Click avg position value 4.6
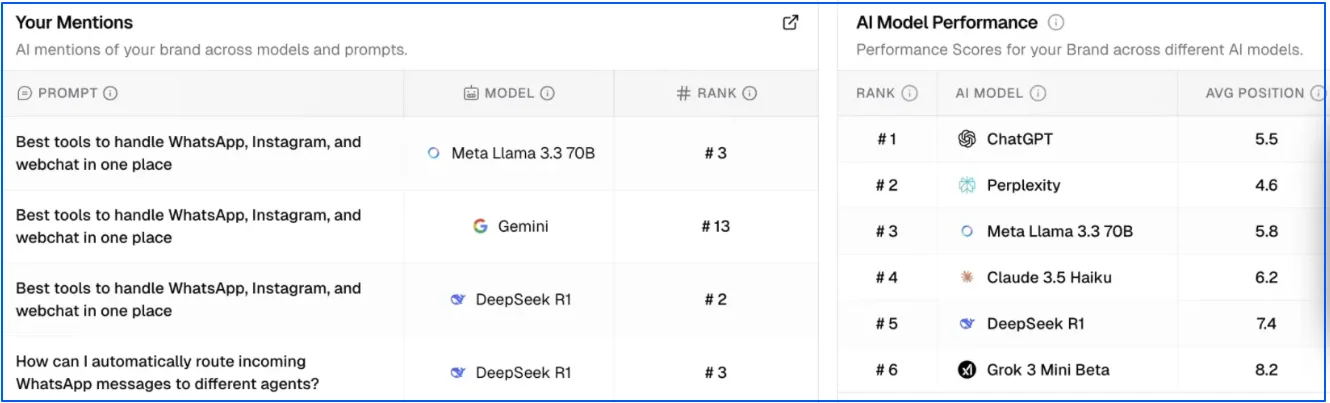The image size is (1330, 403). tap(1266, 185)
